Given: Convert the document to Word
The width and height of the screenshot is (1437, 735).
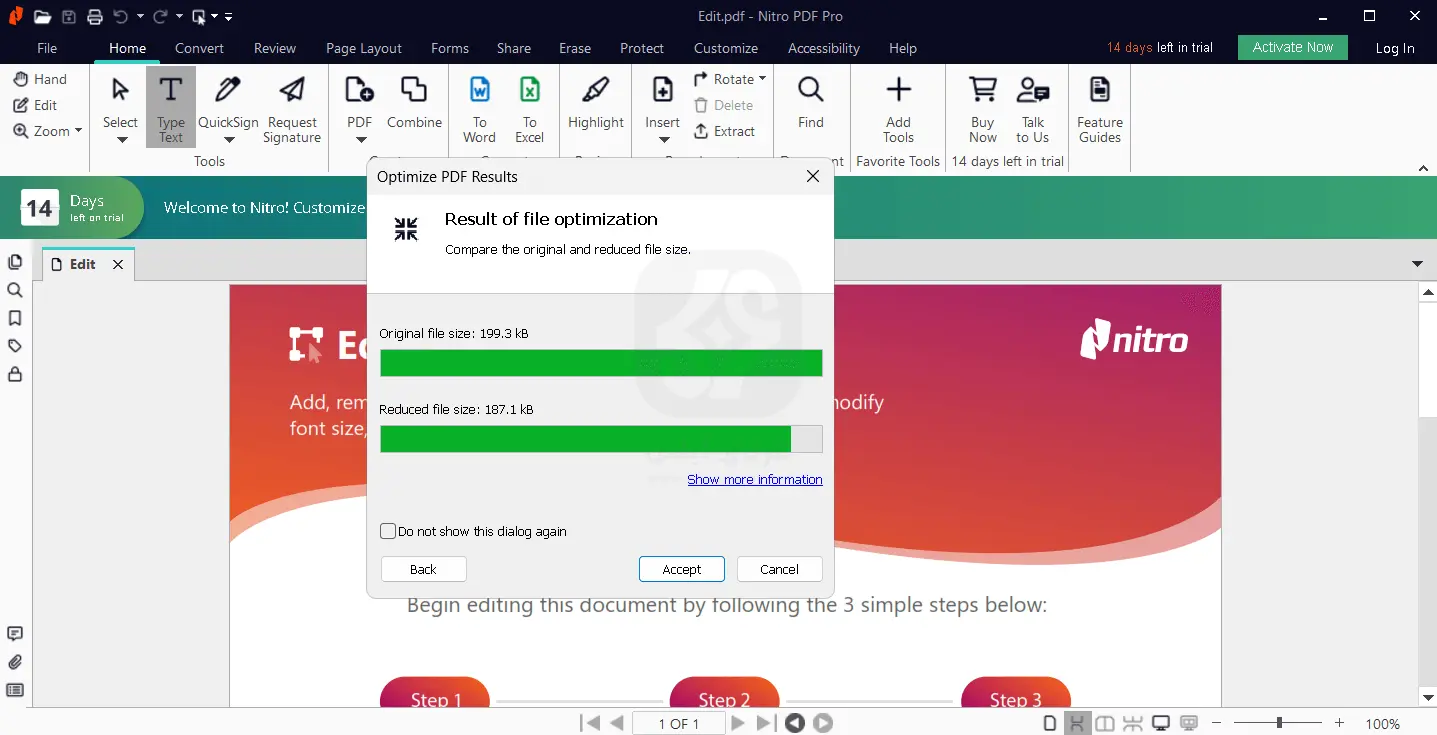Looking at the screenshot, I should pyautogui.click(x=479, y=107).
